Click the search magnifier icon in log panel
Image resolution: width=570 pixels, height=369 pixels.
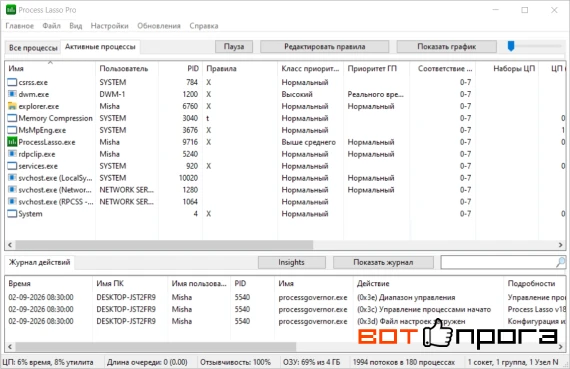coord(560,262)
